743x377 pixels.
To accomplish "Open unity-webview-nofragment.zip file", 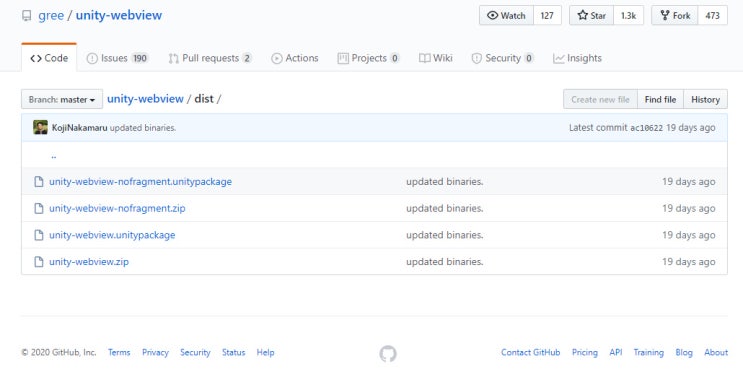I will click(118, 208).
